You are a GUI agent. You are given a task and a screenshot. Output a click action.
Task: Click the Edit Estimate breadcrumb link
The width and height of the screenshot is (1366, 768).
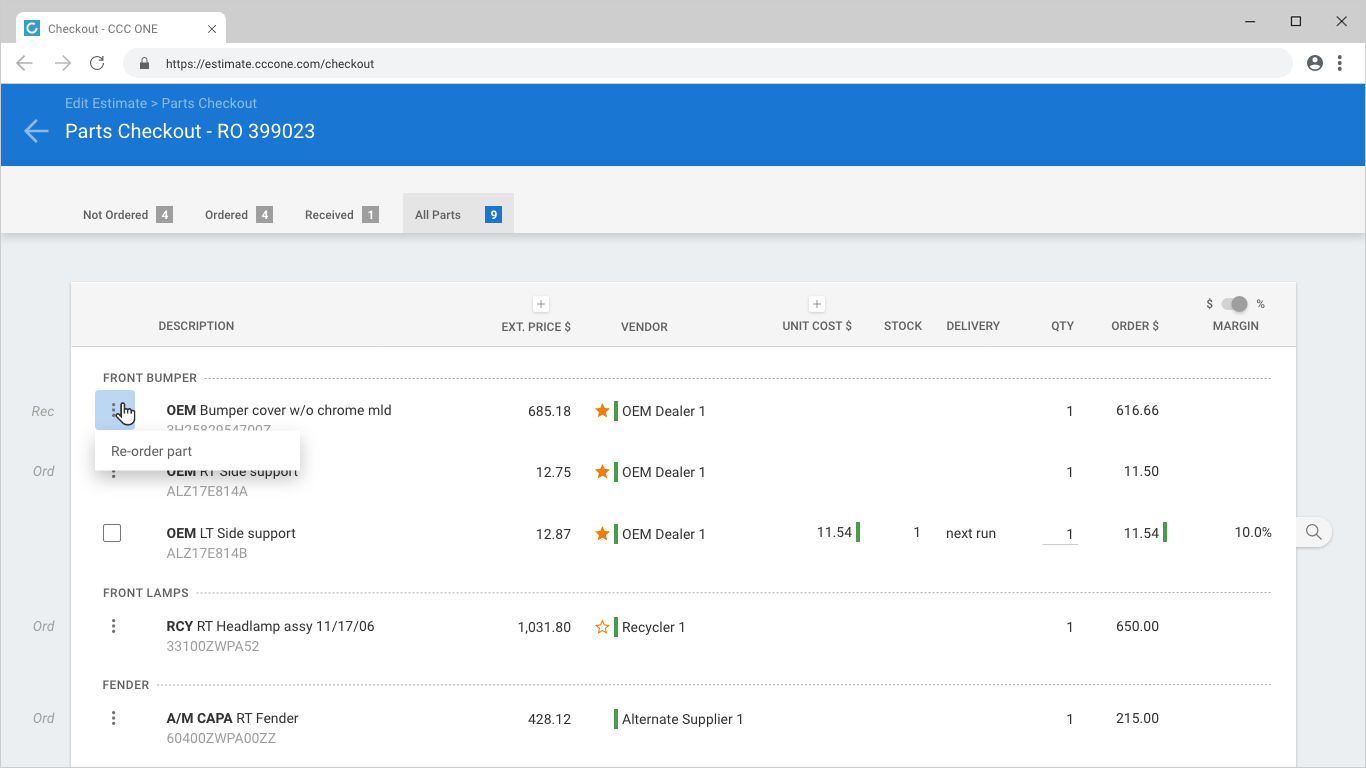[106, 103]
